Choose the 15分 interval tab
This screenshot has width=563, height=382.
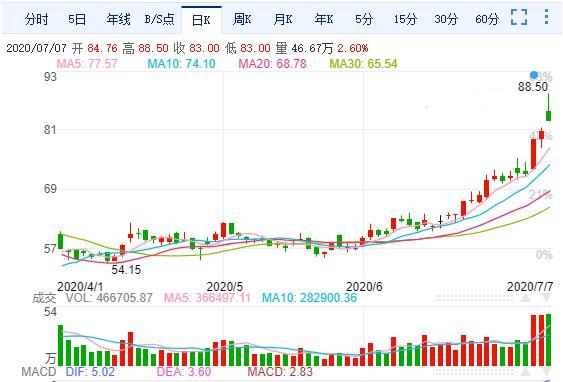[x=405, y=19]
